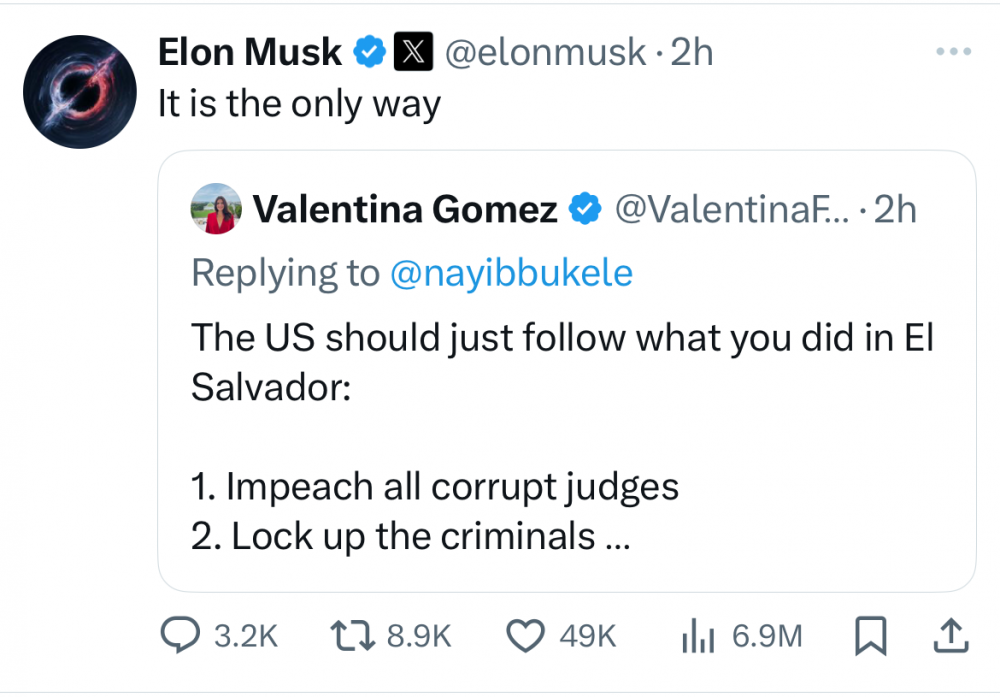The width and height of the screenshot is (1000, 697).
Task: Click the quoted tweet's 2h timestamp
Action: point(895,209)
